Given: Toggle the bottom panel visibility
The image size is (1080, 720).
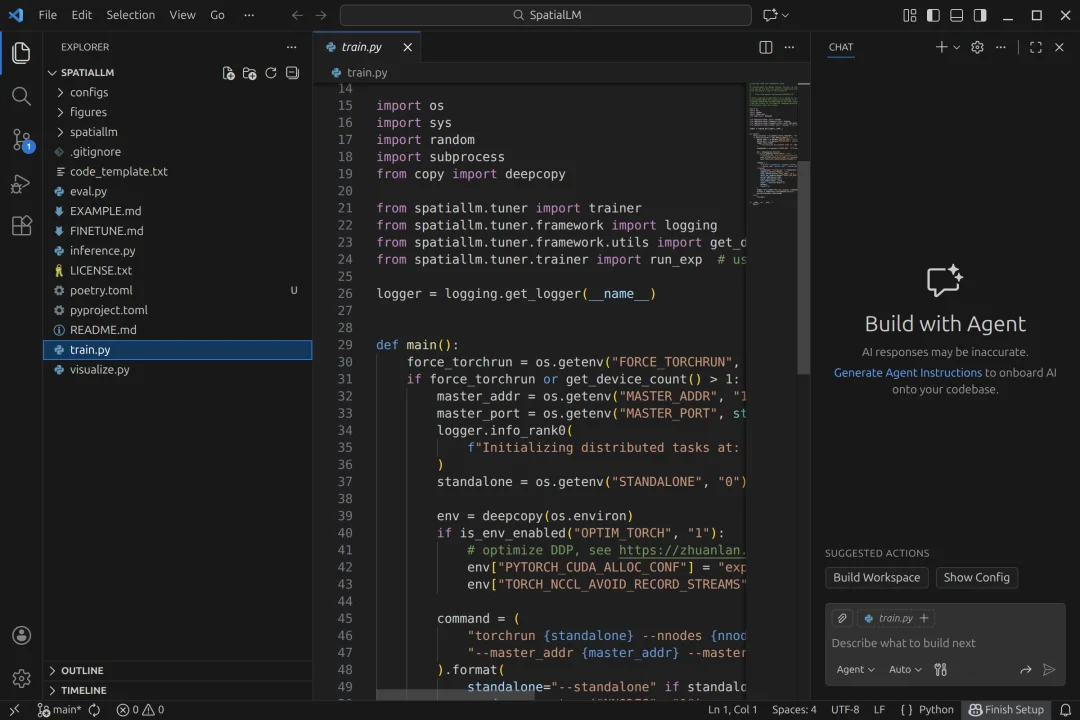Looking at the screenshot, I should [x=956, y=15].
